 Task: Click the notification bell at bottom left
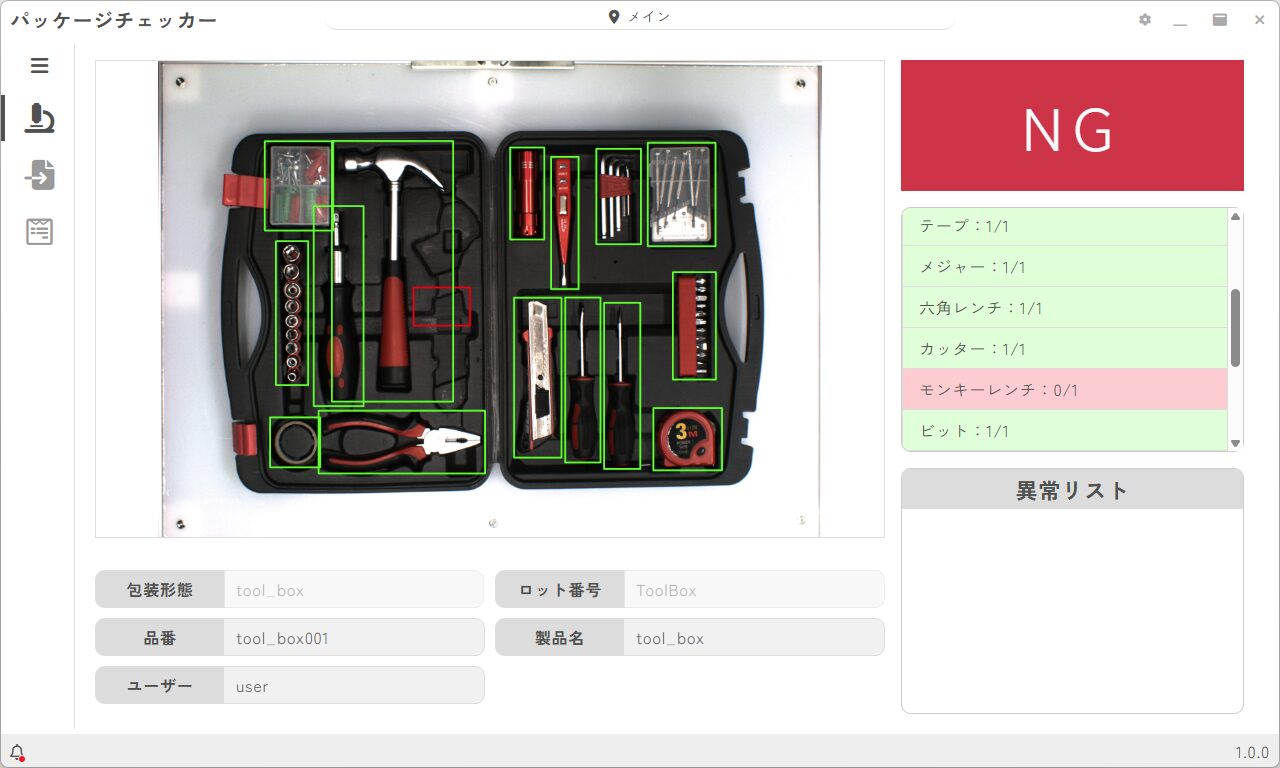click(x=16, y=751)
